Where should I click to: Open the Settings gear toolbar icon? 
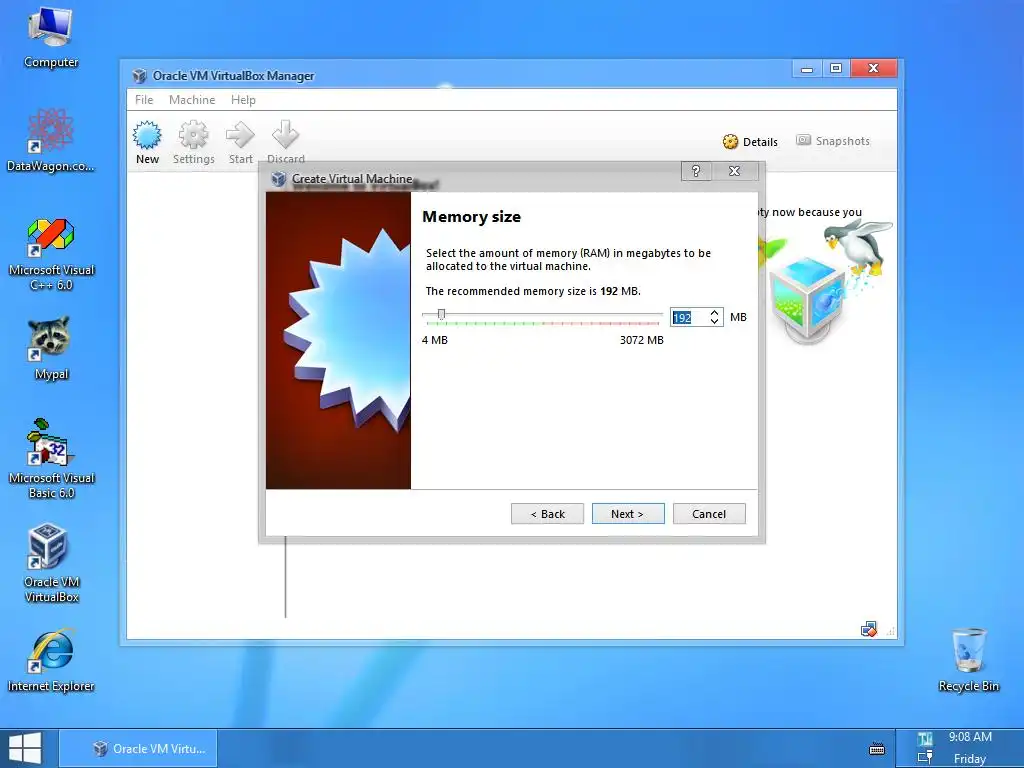point(193,142)
